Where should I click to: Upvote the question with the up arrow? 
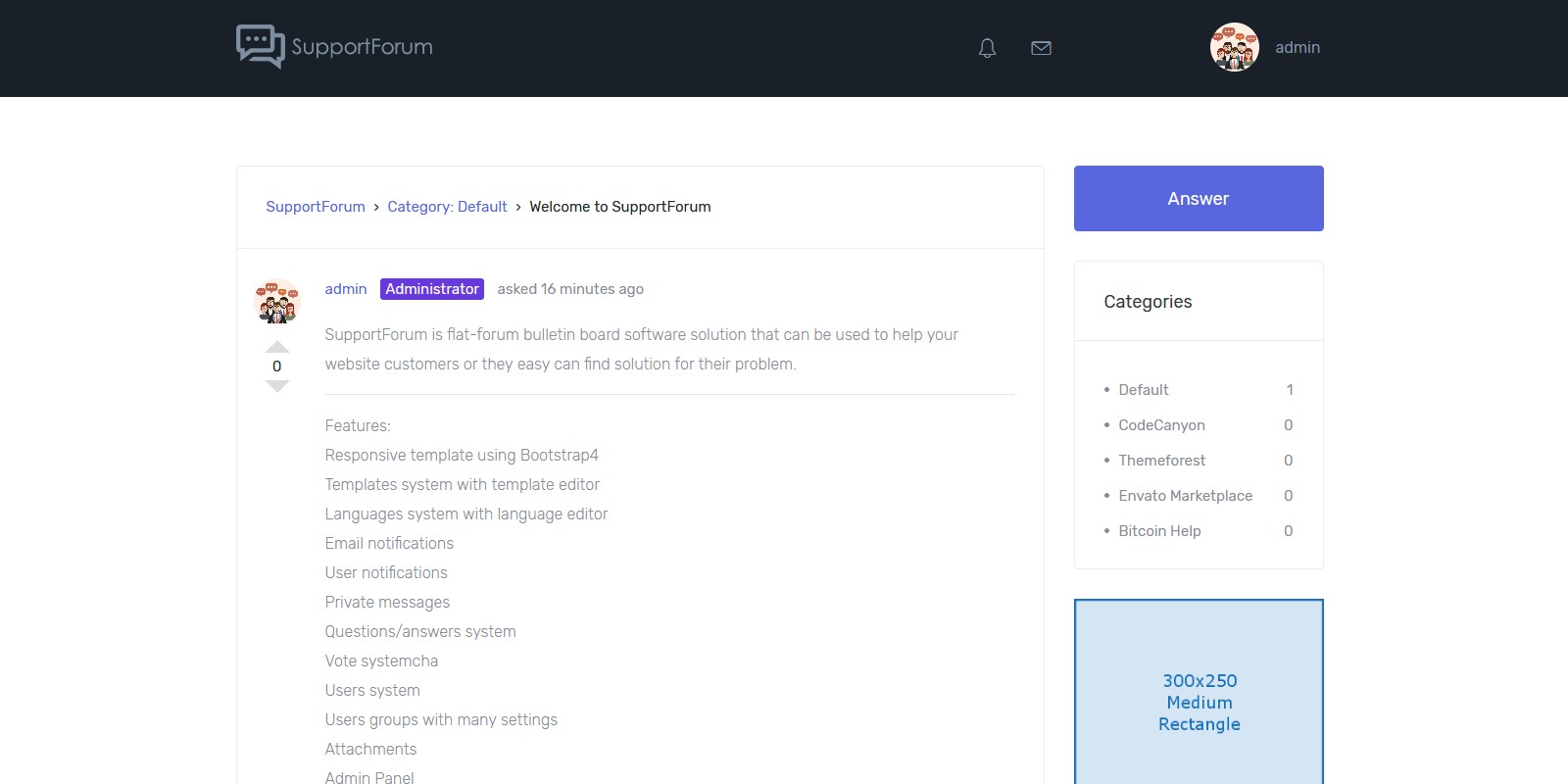[277, 347]
